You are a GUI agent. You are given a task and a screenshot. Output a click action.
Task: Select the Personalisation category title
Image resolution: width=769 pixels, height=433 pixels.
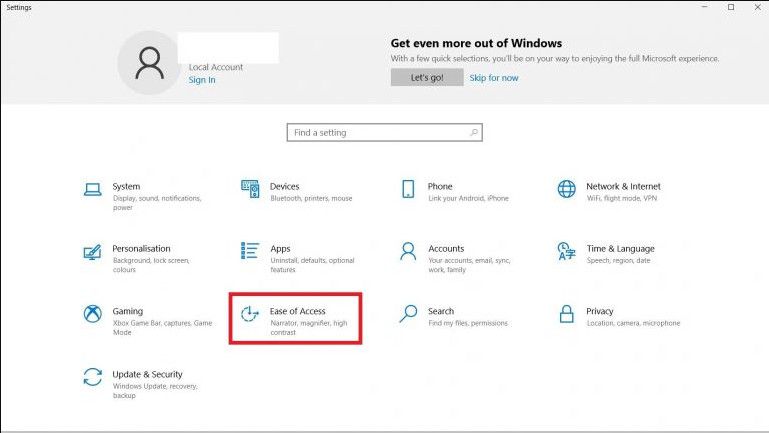coord(141,249)
